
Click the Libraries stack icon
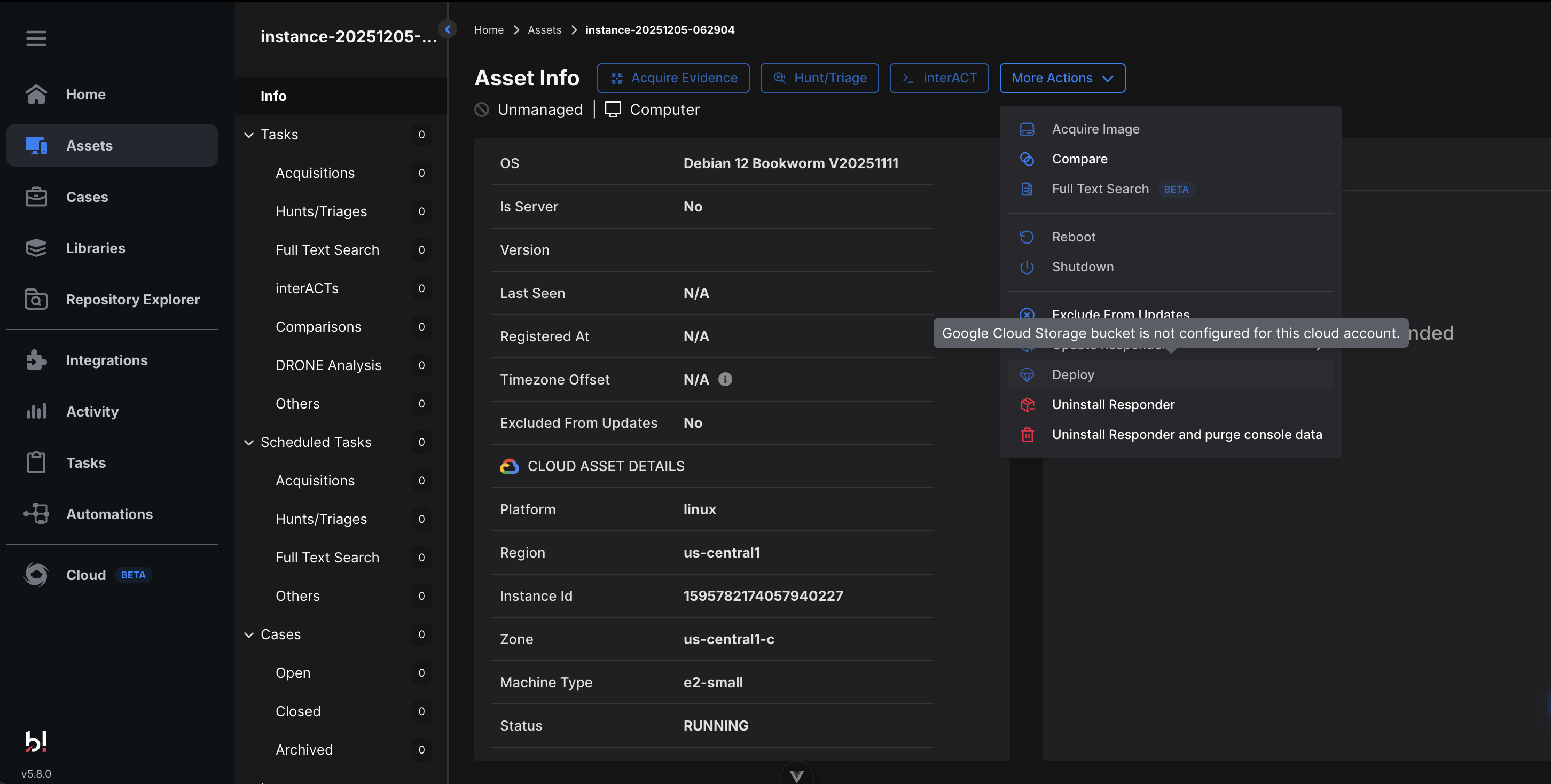36,248
